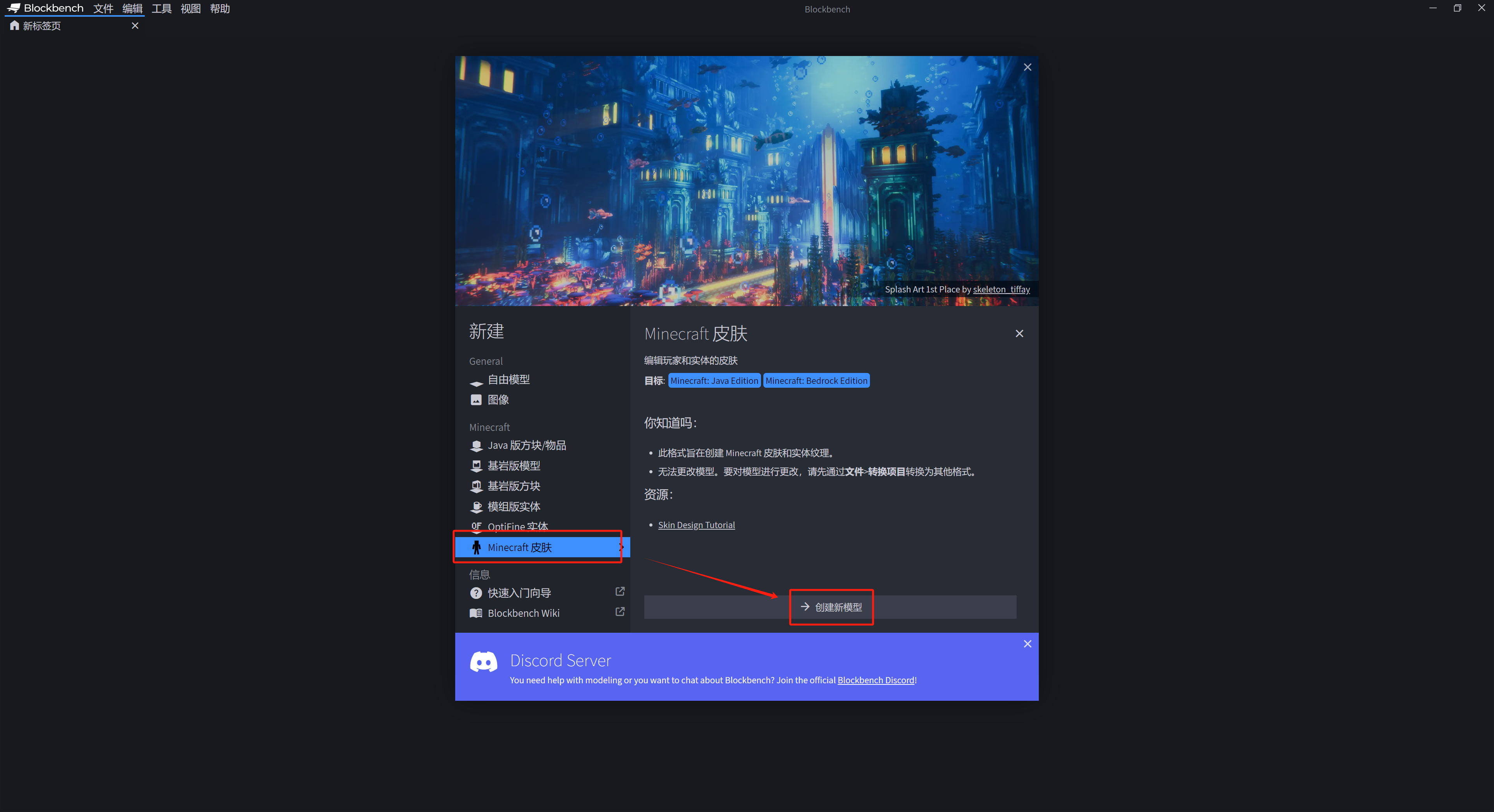1494x812 pixels.
Task: Close the splash art banner
Action: (1027, 67)
